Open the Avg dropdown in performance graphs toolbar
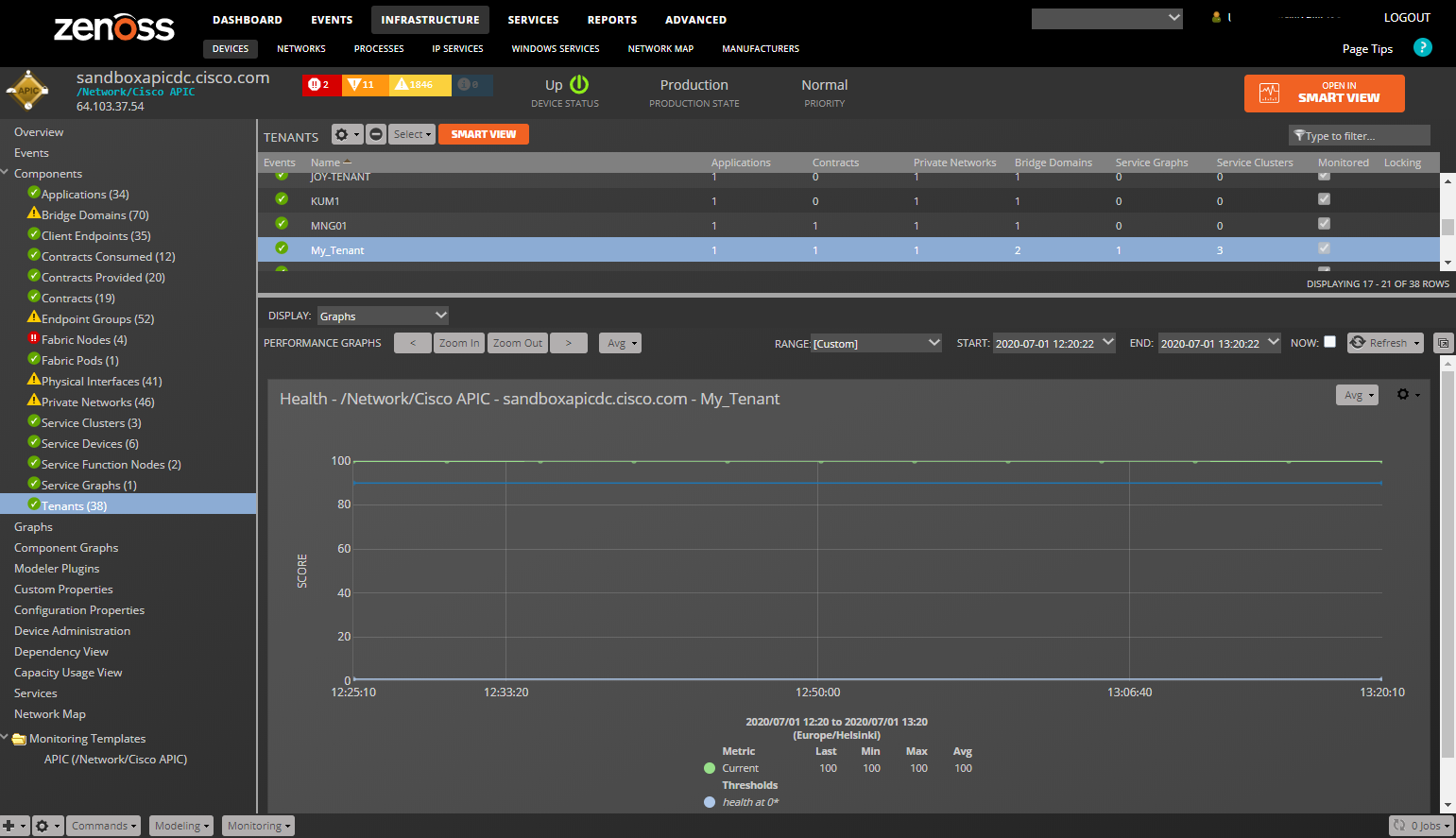 (x=620, y=343)
